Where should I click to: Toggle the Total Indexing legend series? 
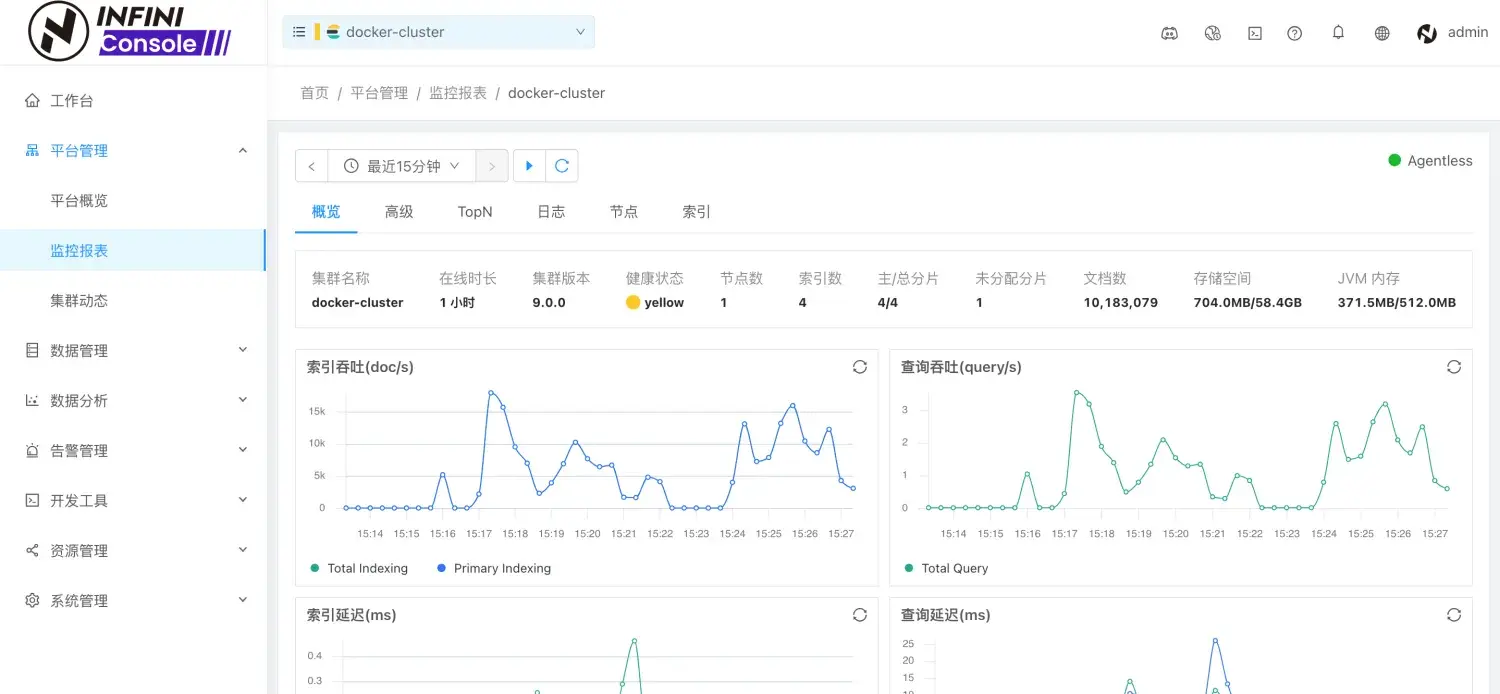359,568
